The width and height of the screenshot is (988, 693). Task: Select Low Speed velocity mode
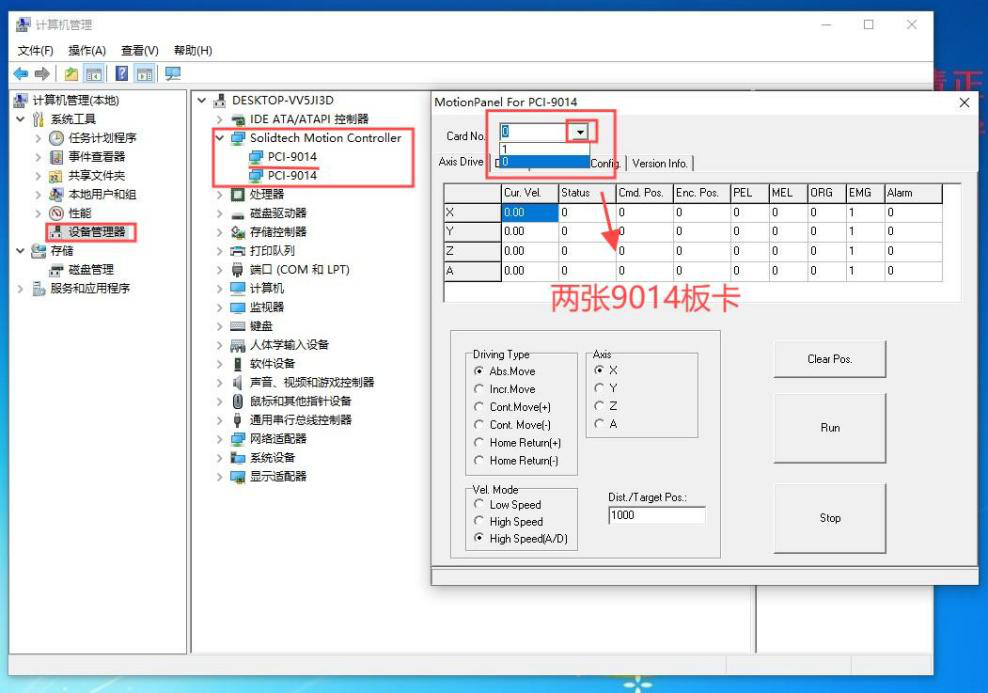(479, 505)
